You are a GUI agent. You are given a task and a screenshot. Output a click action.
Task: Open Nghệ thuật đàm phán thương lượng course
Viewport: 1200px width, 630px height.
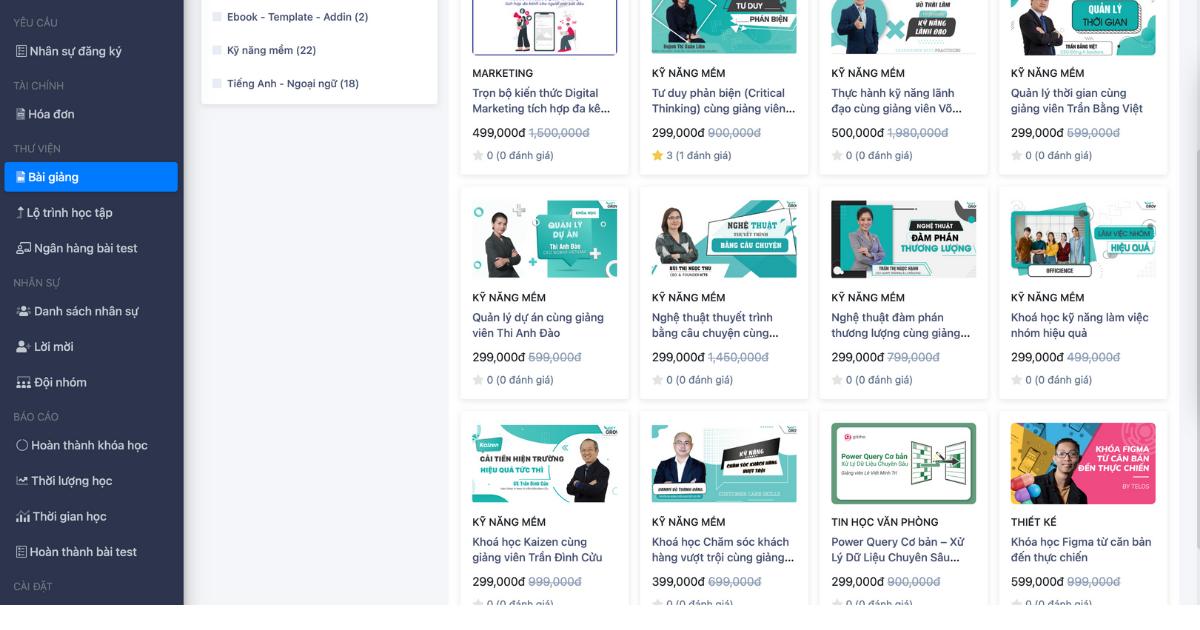[x=901, y=325]
